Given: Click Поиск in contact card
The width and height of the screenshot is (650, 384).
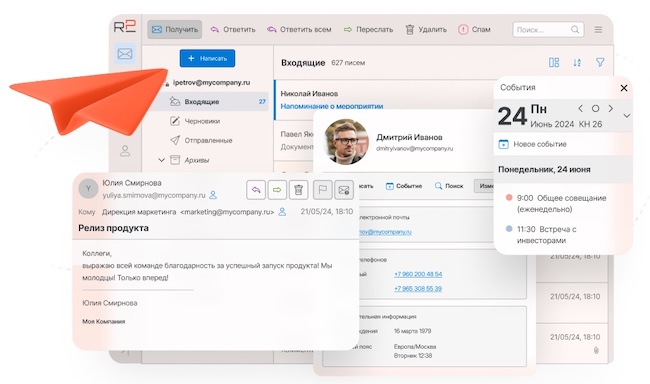Looking at the screenshot, I should (x=449, y=186).
